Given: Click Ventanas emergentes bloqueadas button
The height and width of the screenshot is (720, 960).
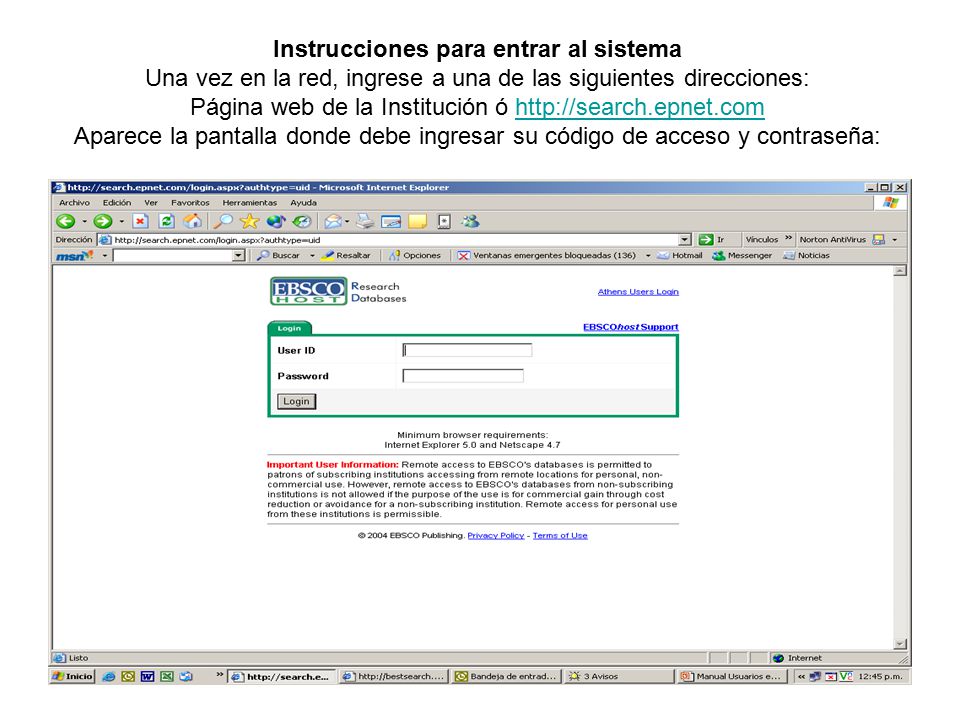Looking at the screenshot, I should coord(547,255).
